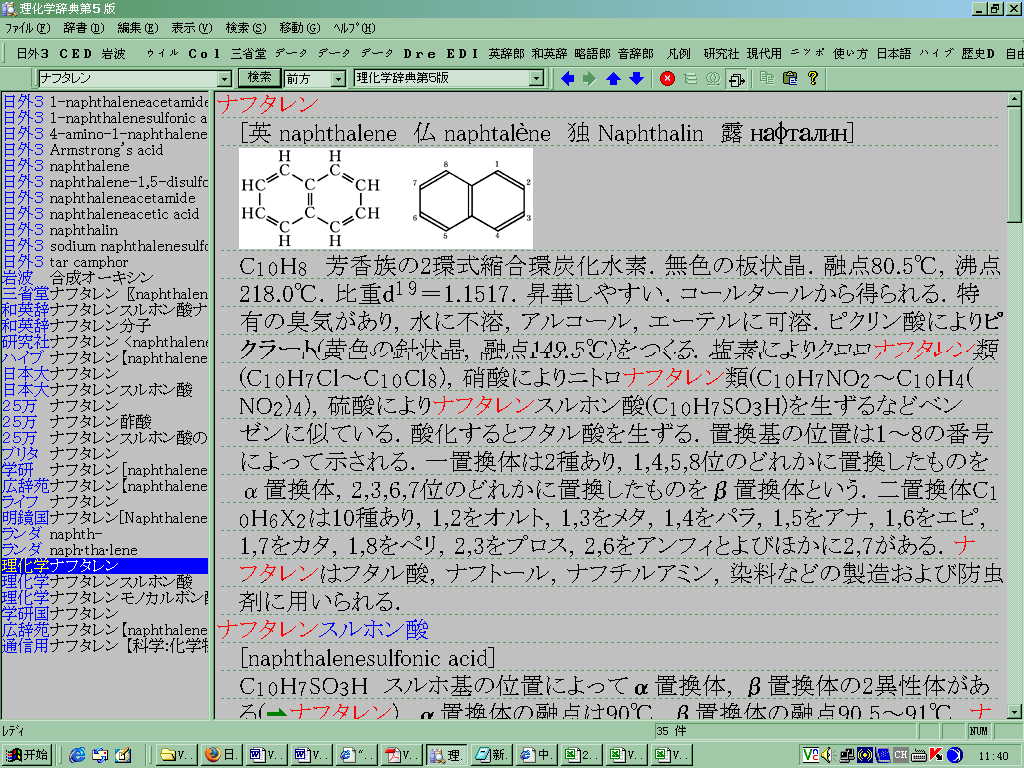Image resolution: width=1024 pixels, height=768 pixels.
Task: Select the 岩波 dictionary button
Action: tap(113, 54)
